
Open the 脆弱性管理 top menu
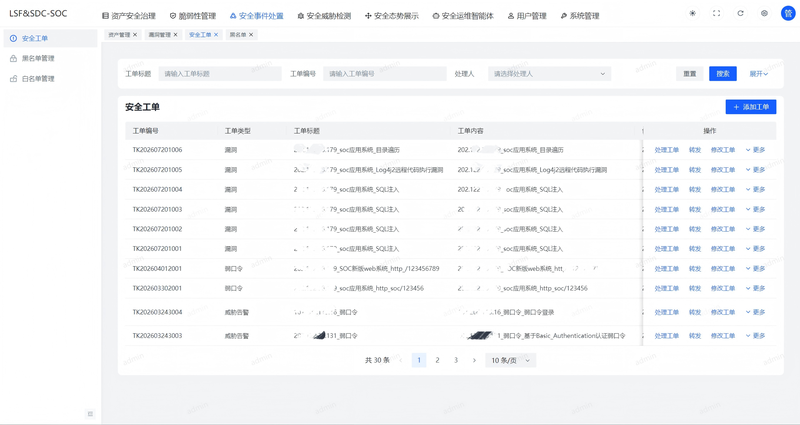click(x=192, y=16)
